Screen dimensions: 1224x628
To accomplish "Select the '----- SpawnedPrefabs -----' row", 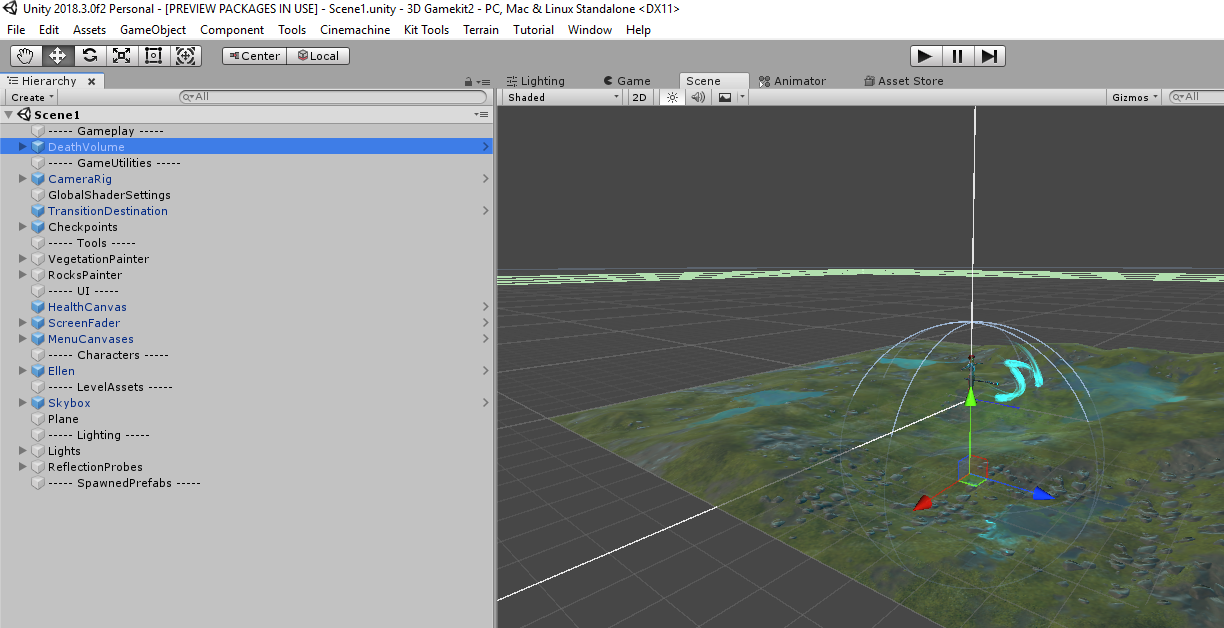I will (x=247, y=483).
